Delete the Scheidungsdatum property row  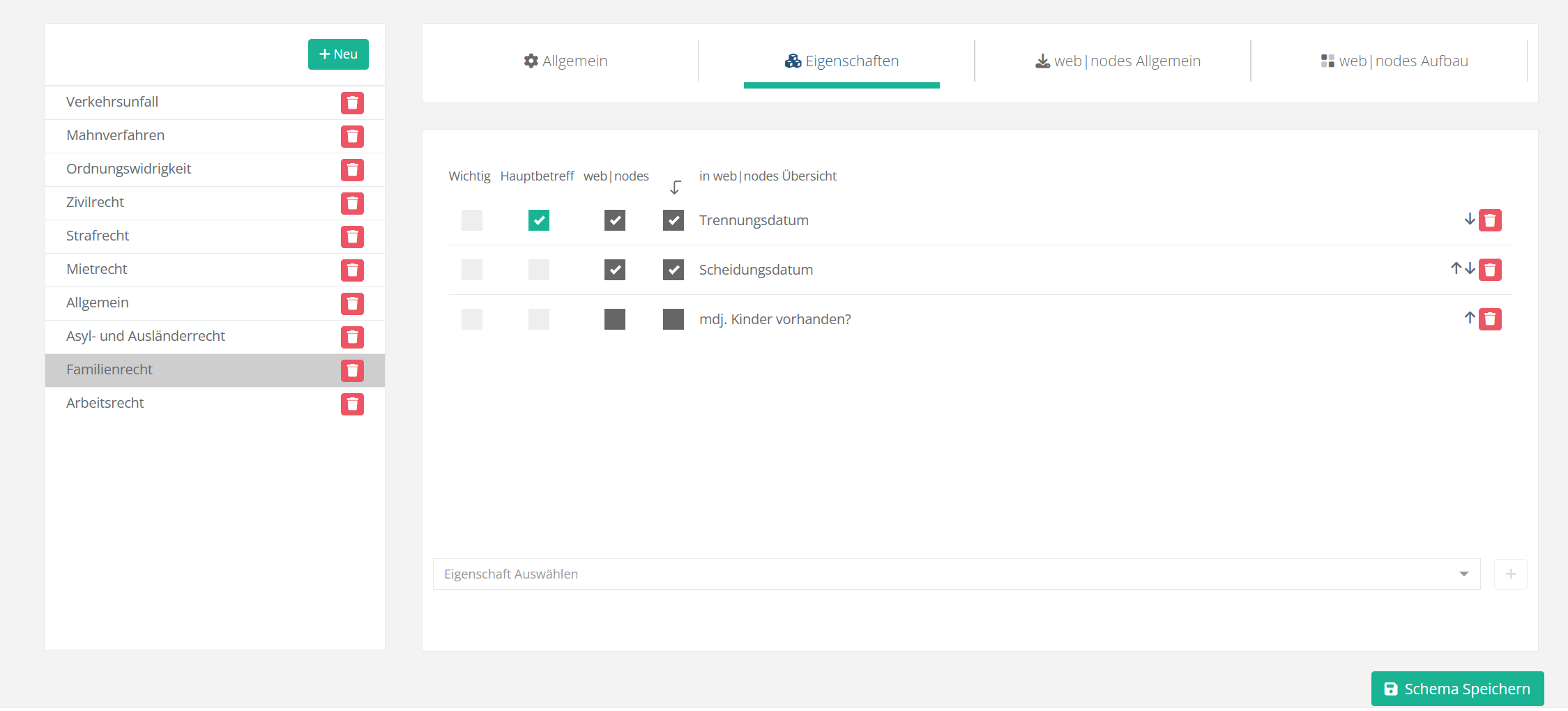click(1490, 270)
